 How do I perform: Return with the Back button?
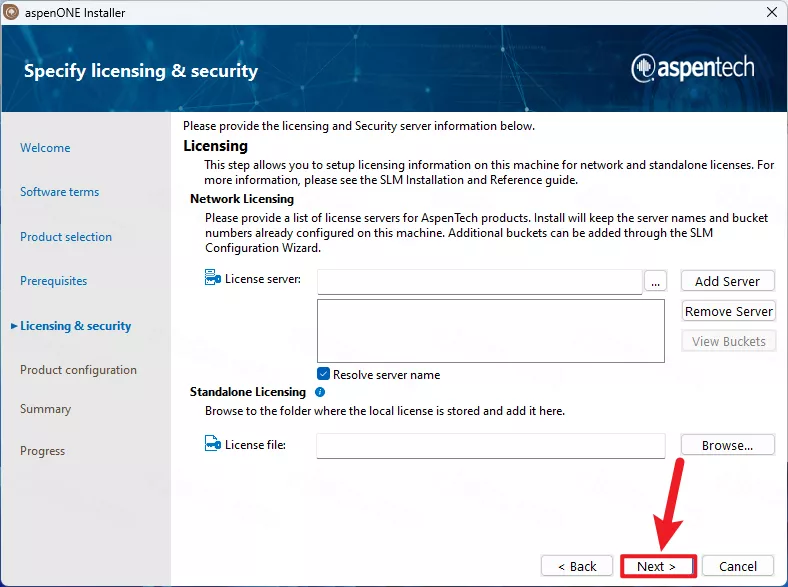[x=577, y=566]
